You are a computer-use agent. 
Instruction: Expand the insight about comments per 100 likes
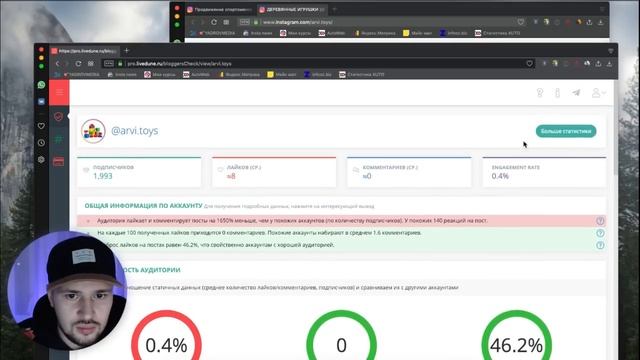click(x=342, y=233)
